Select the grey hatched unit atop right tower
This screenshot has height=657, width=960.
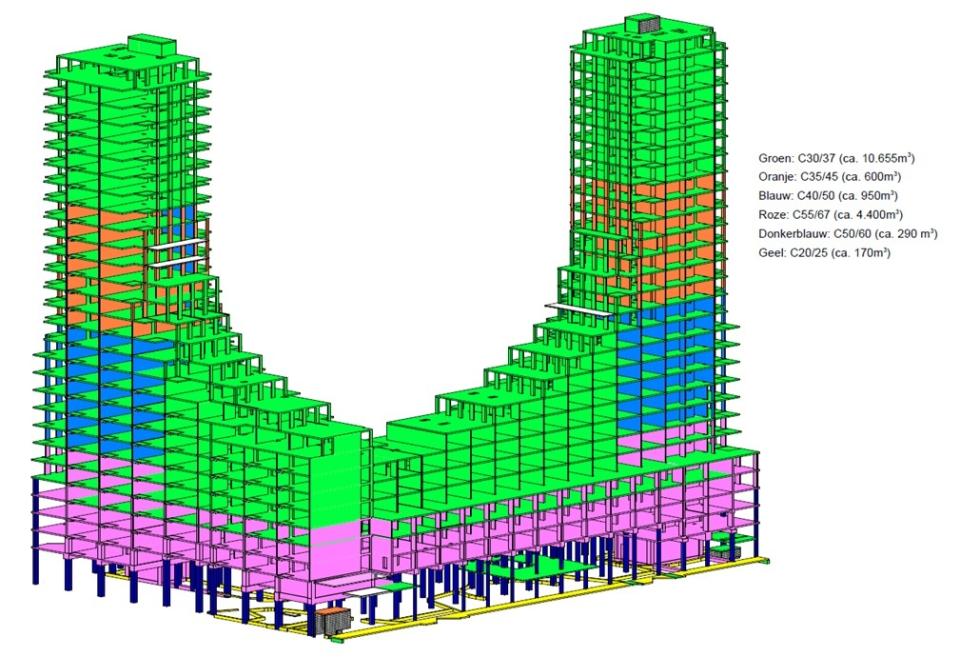[x=649, y=26]
